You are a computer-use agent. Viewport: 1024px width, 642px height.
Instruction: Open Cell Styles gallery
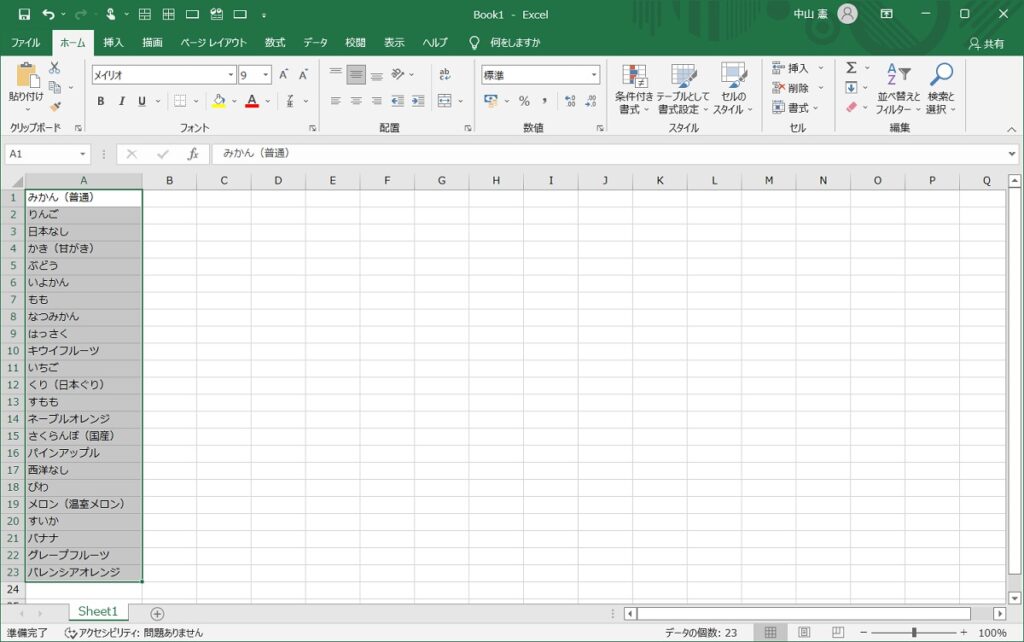point(733,89)
